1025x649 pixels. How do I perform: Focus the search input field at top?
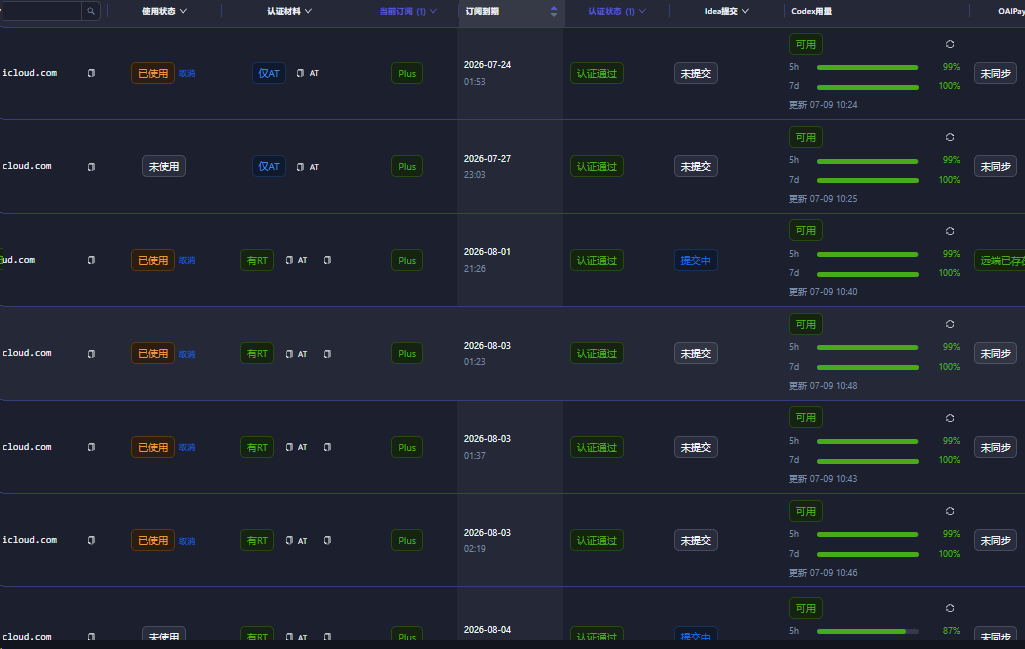[41, 11]
